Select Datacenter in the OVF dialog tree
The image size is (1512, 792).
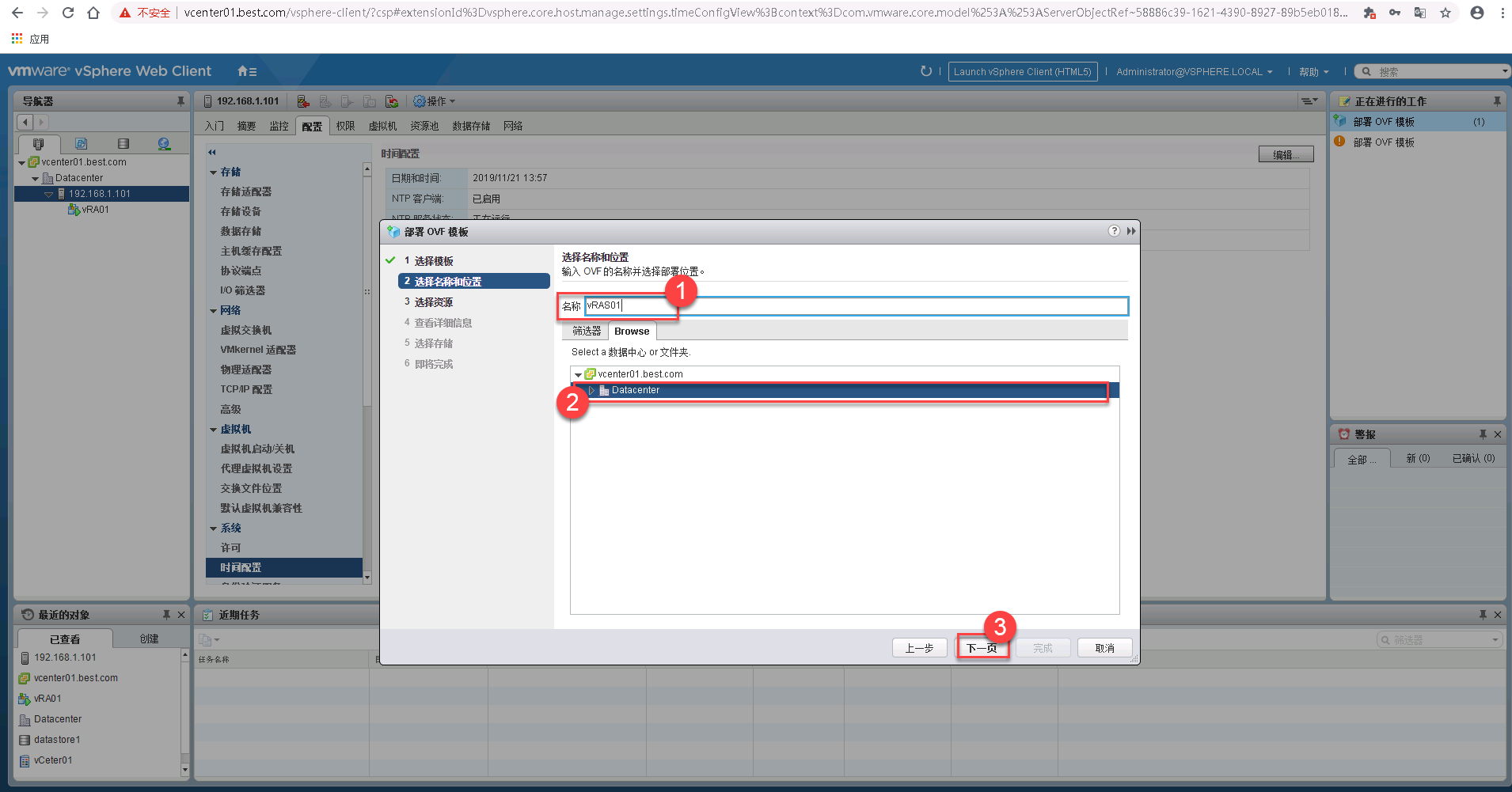click(x=845, y=390)
